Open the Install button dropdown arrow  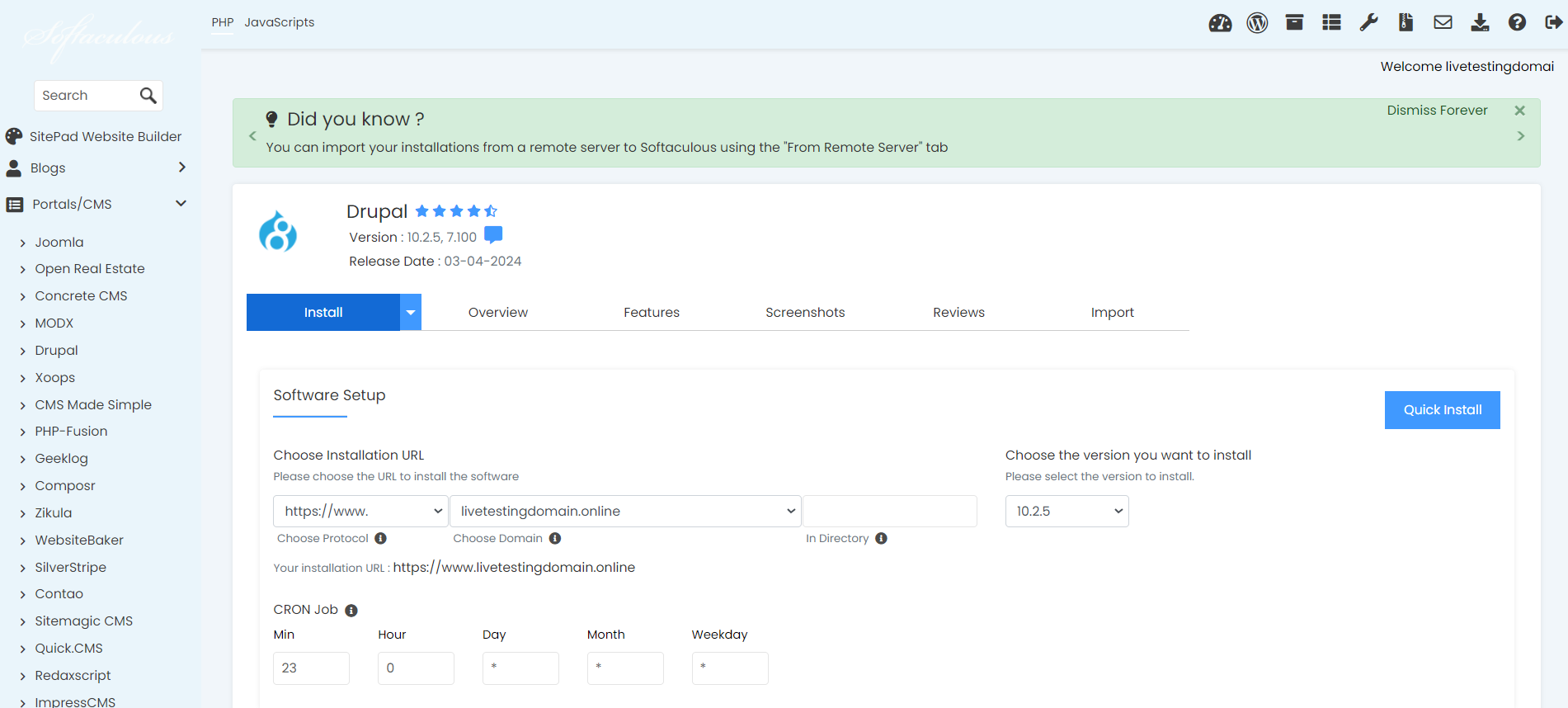click(x=411, y=313)
